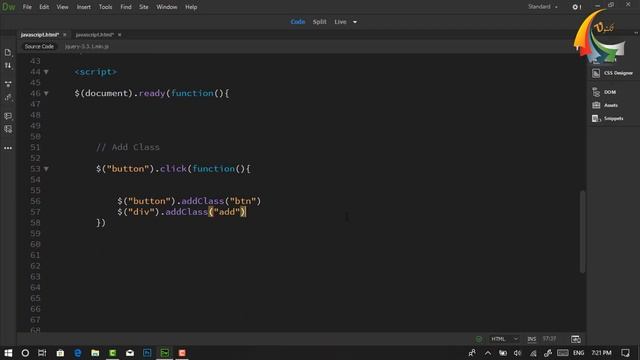Collapse the script tag at line 44
The height and width of the screenshot is (360, 640).
[46, 72]
